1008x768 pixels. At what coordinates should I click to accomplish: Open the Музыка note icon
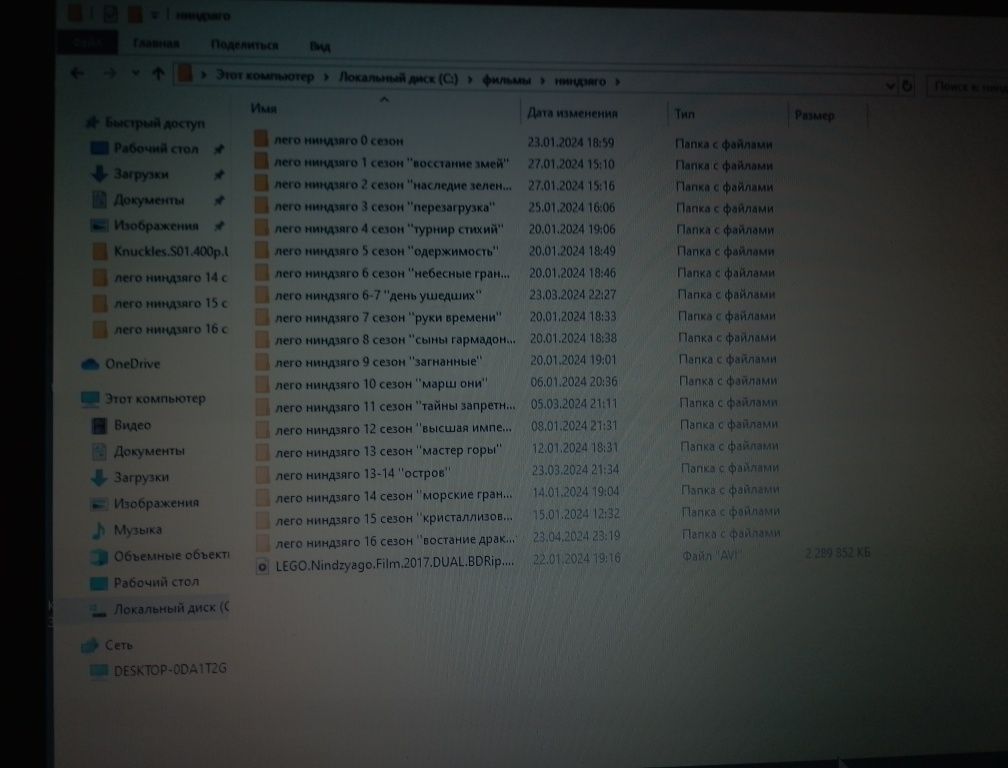coord(98,530)
